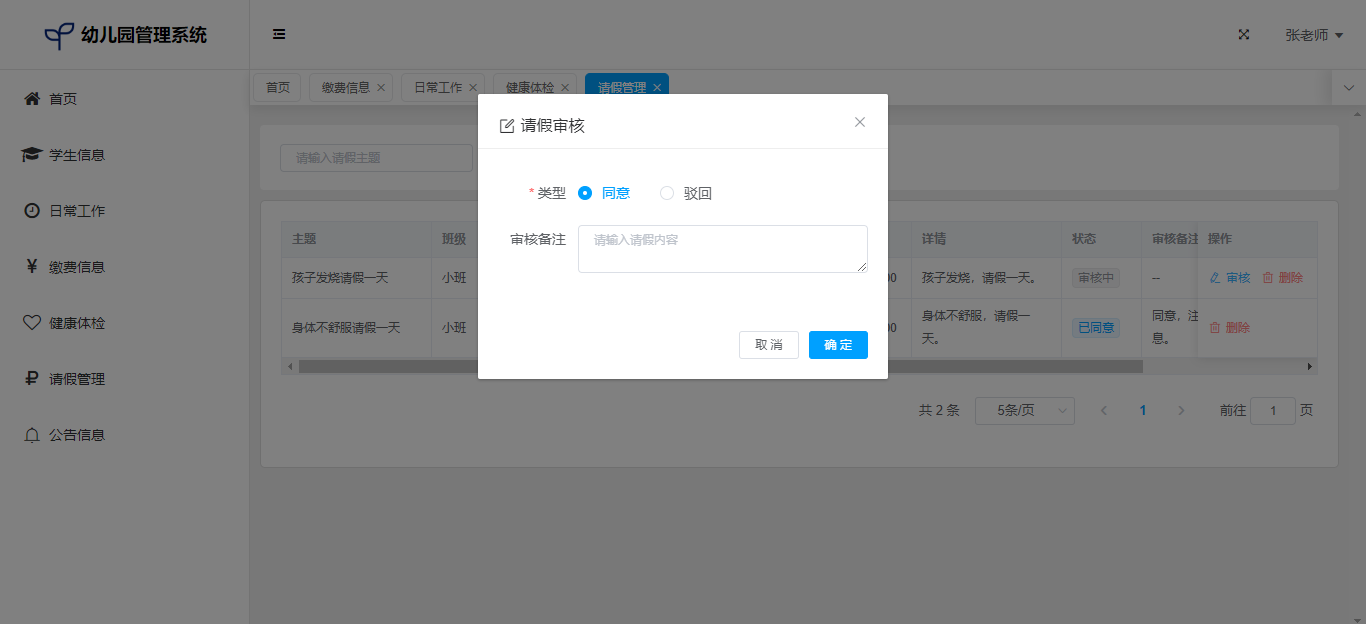
Task: Click the heart icon for health checkup
Action: (x=32, y=323)
